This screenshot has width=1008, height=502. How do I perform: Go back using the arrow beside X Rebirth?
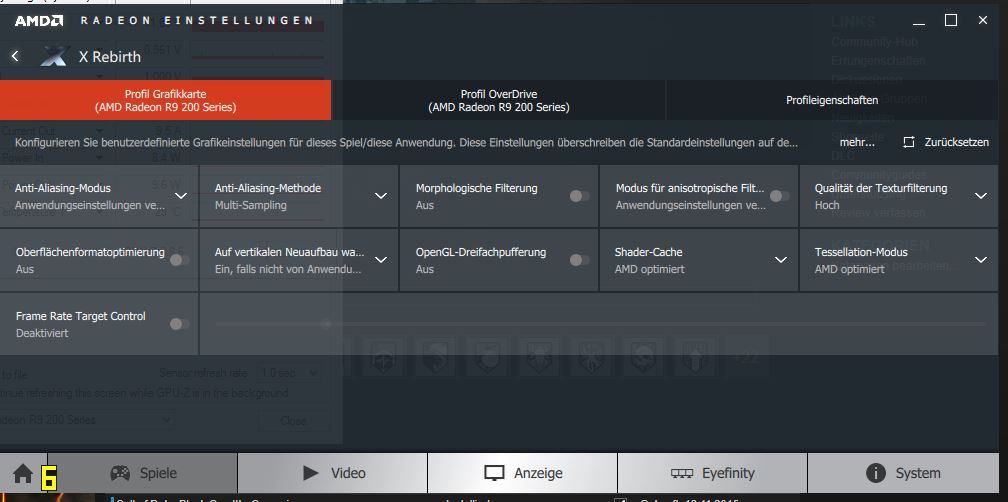click(15, 57)
